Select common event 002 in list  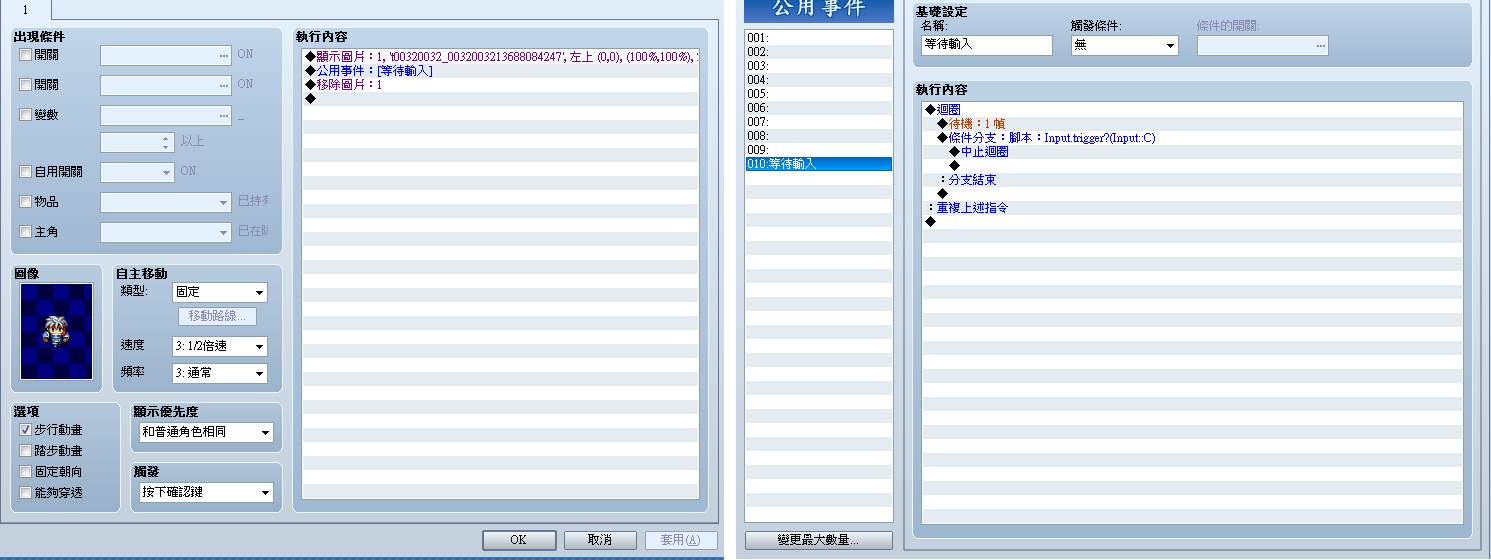[819, 52]
